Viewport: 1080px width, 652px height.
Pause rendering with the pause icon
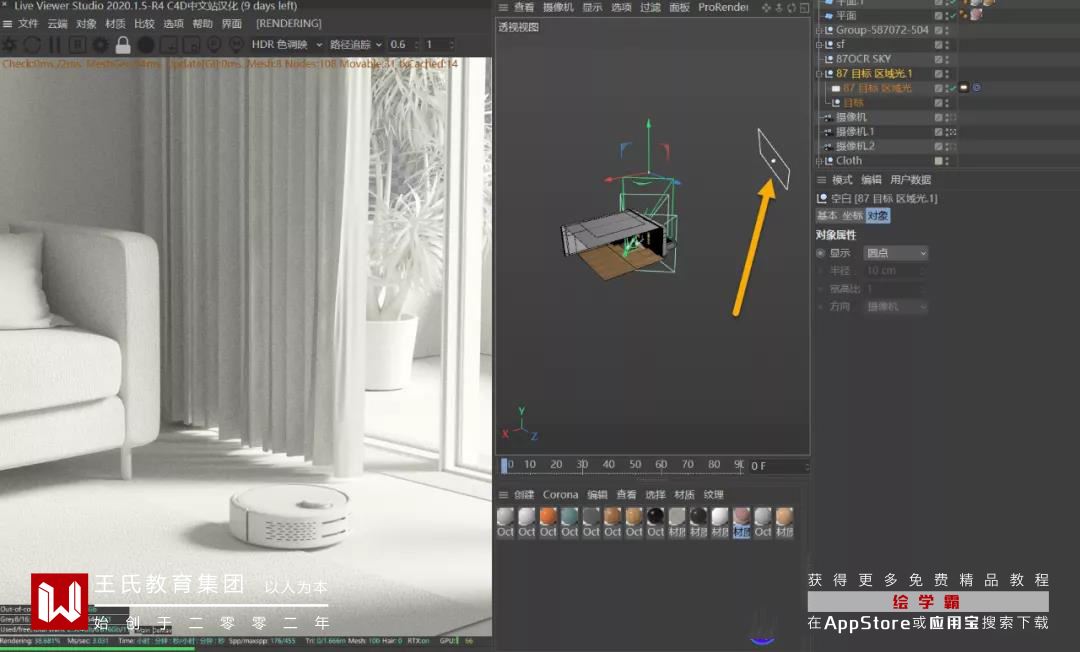(x=55, y=45)
